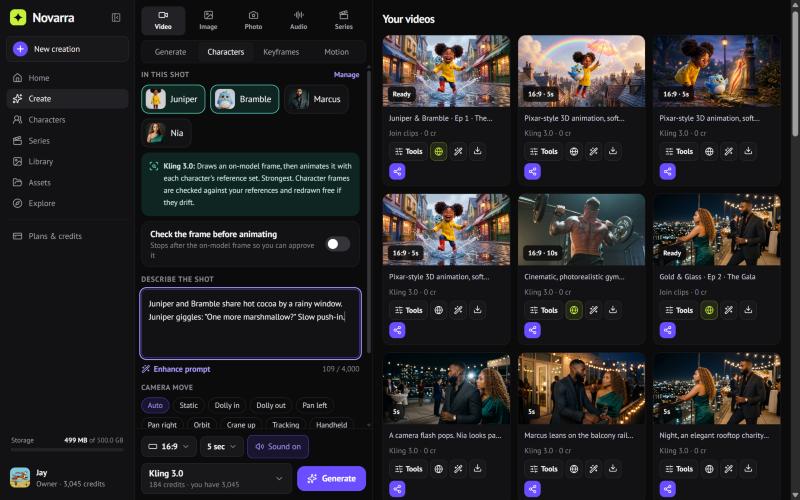Image resolution: width=800 pixels, height=500 pixels.
Task: Add Nia to this shot
Action: coord(166,133)
